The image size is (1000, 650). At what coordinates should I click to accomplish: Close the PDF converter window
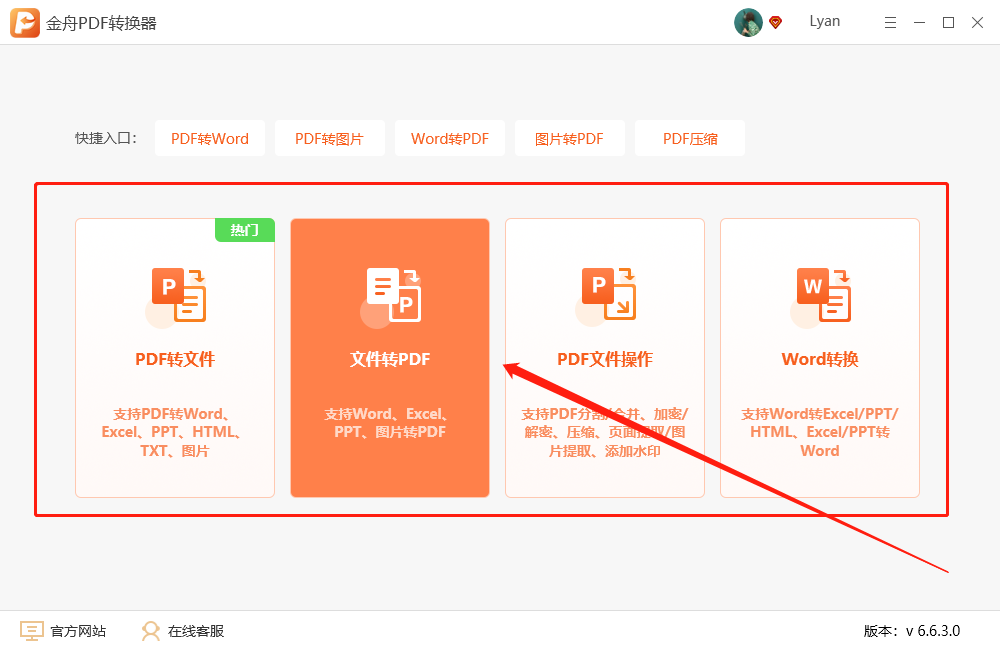pyautogui.click(x=977, y=23)
